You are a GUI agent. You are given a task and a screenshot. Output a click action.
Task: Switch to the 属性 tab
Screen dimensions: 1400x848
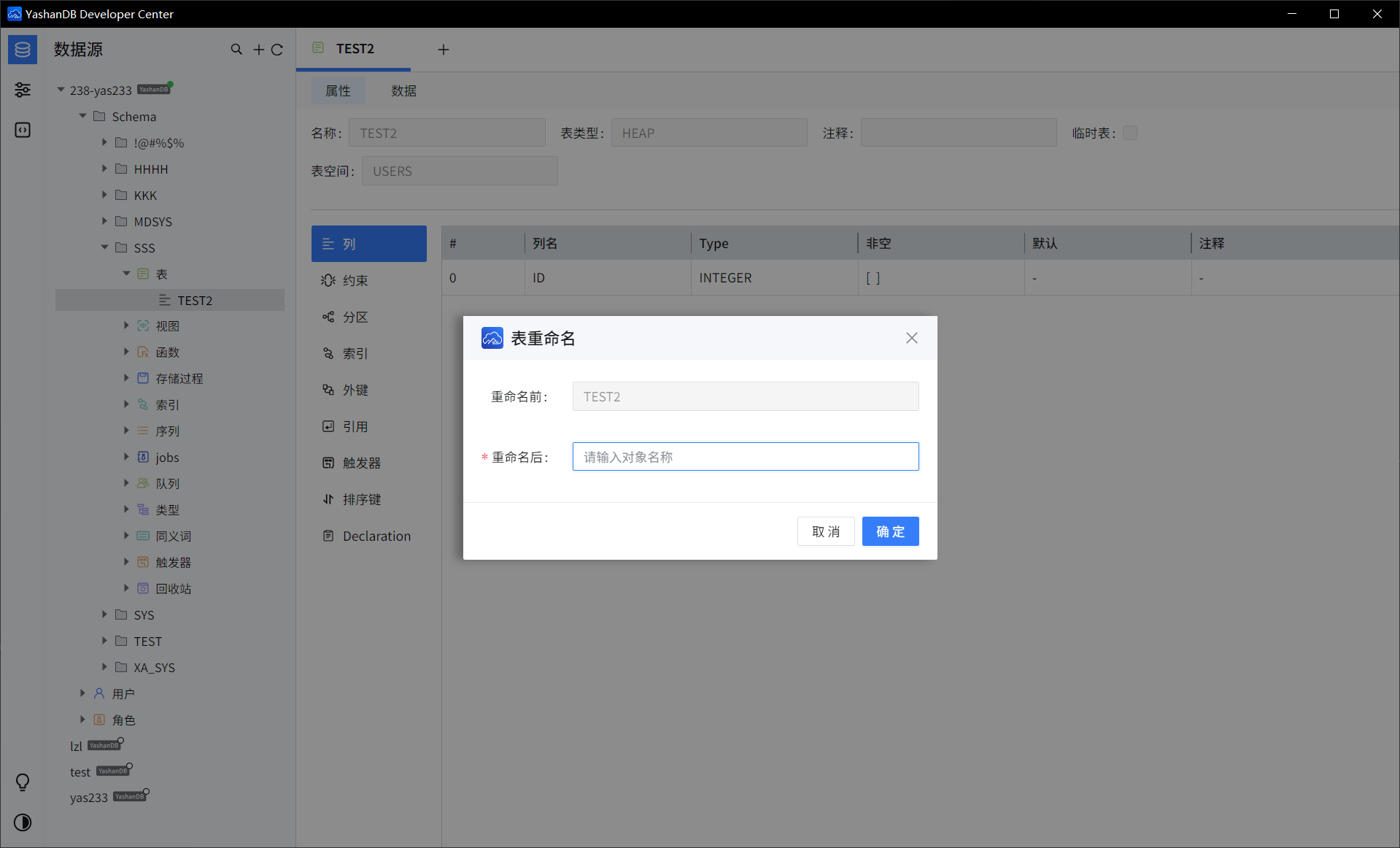click(x=338, y=90)
